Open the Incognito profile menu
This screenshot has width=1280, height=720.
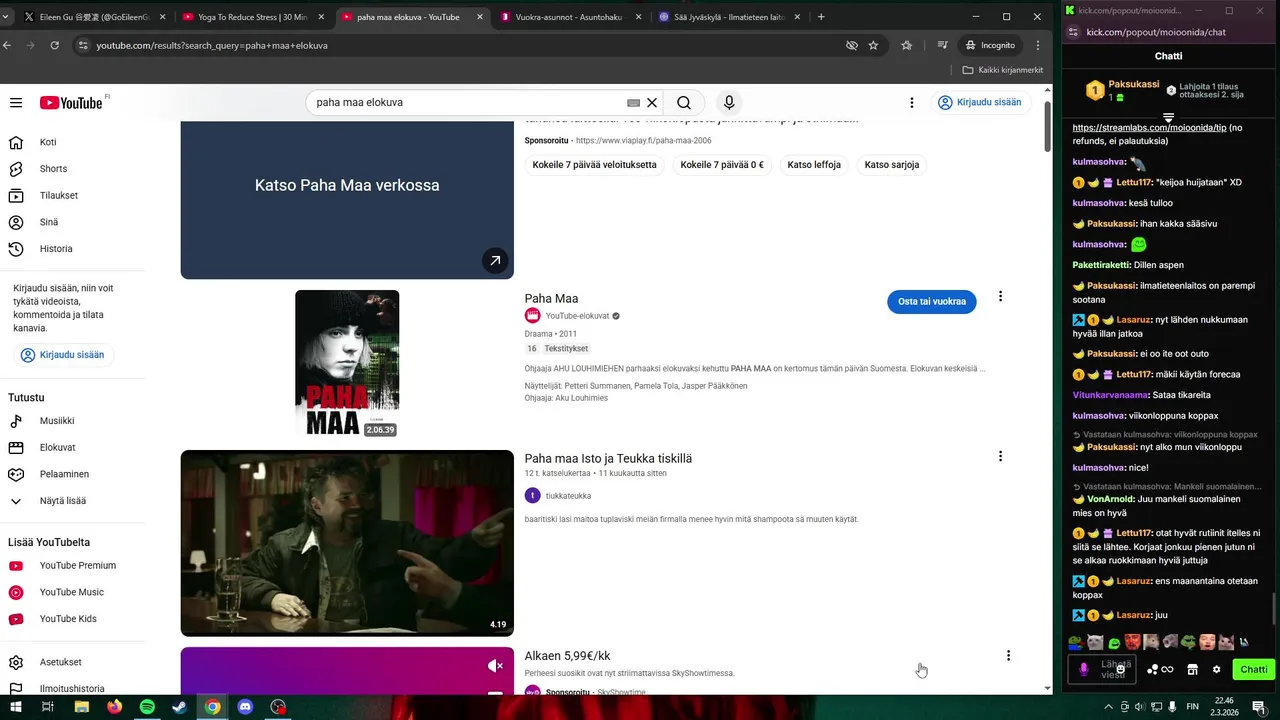click(991, 45)
